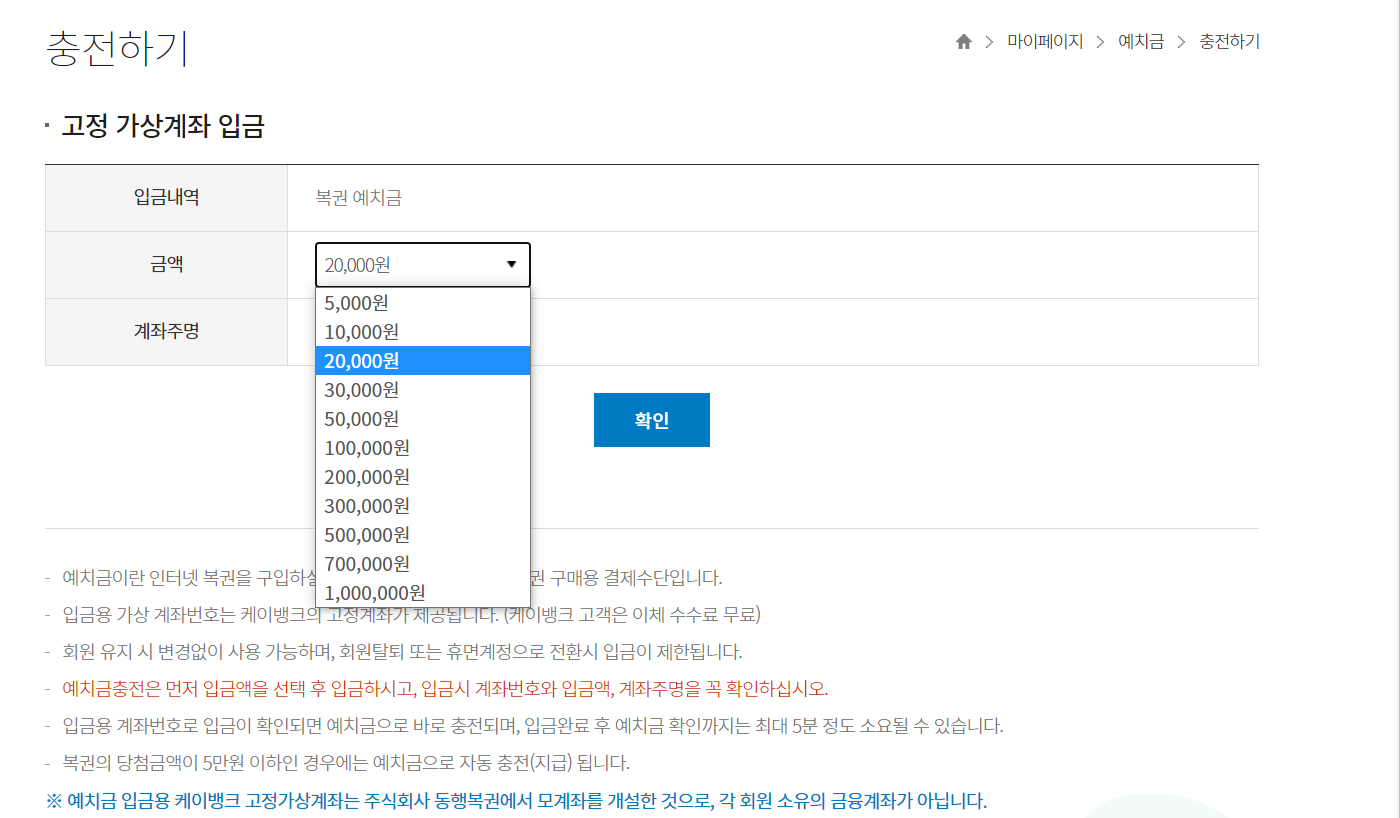Click 충전하기 in the breadcrumb
Image resolution: width=1400 pixels, height=818 pixels.
point(1229,42)
